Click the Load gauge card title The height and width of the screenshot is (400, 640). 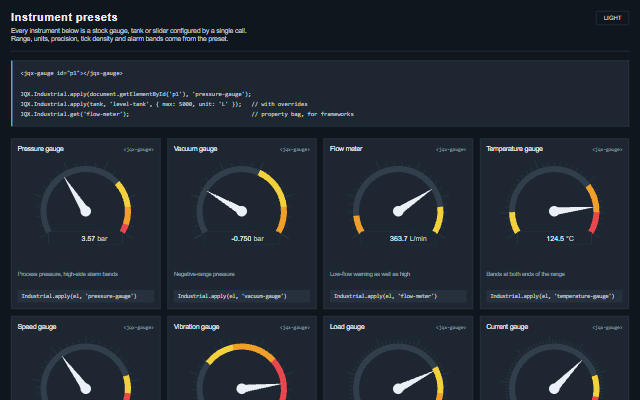coord(347,327)
